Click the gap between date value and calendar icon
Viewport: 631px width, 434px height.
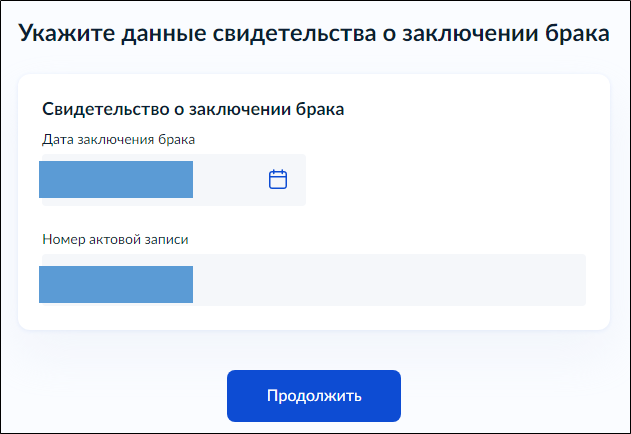click(x=230, y=180)
